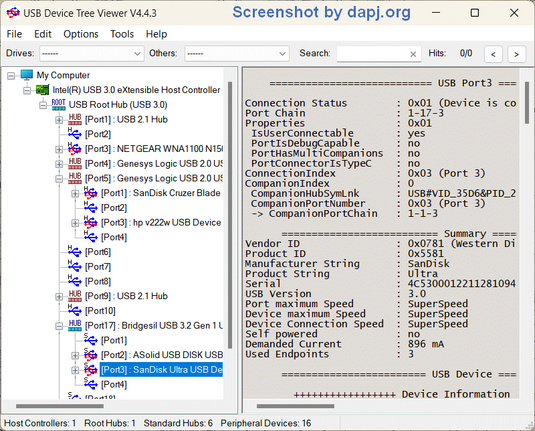Click the empty-port USB icon next to Port6
The width and height of the screenshot is (535, 431).
coord(75,252)
